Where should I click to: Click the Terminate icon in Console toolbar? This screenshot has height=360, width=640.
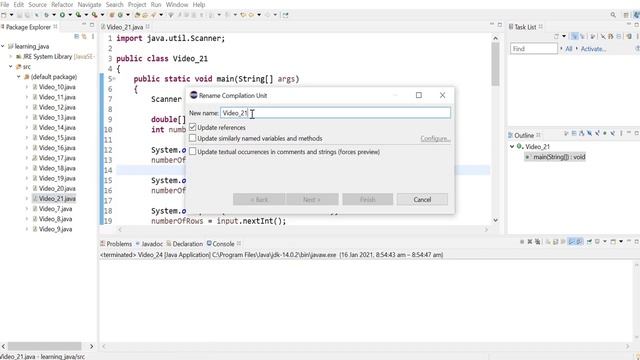click(x=522, y=242)
